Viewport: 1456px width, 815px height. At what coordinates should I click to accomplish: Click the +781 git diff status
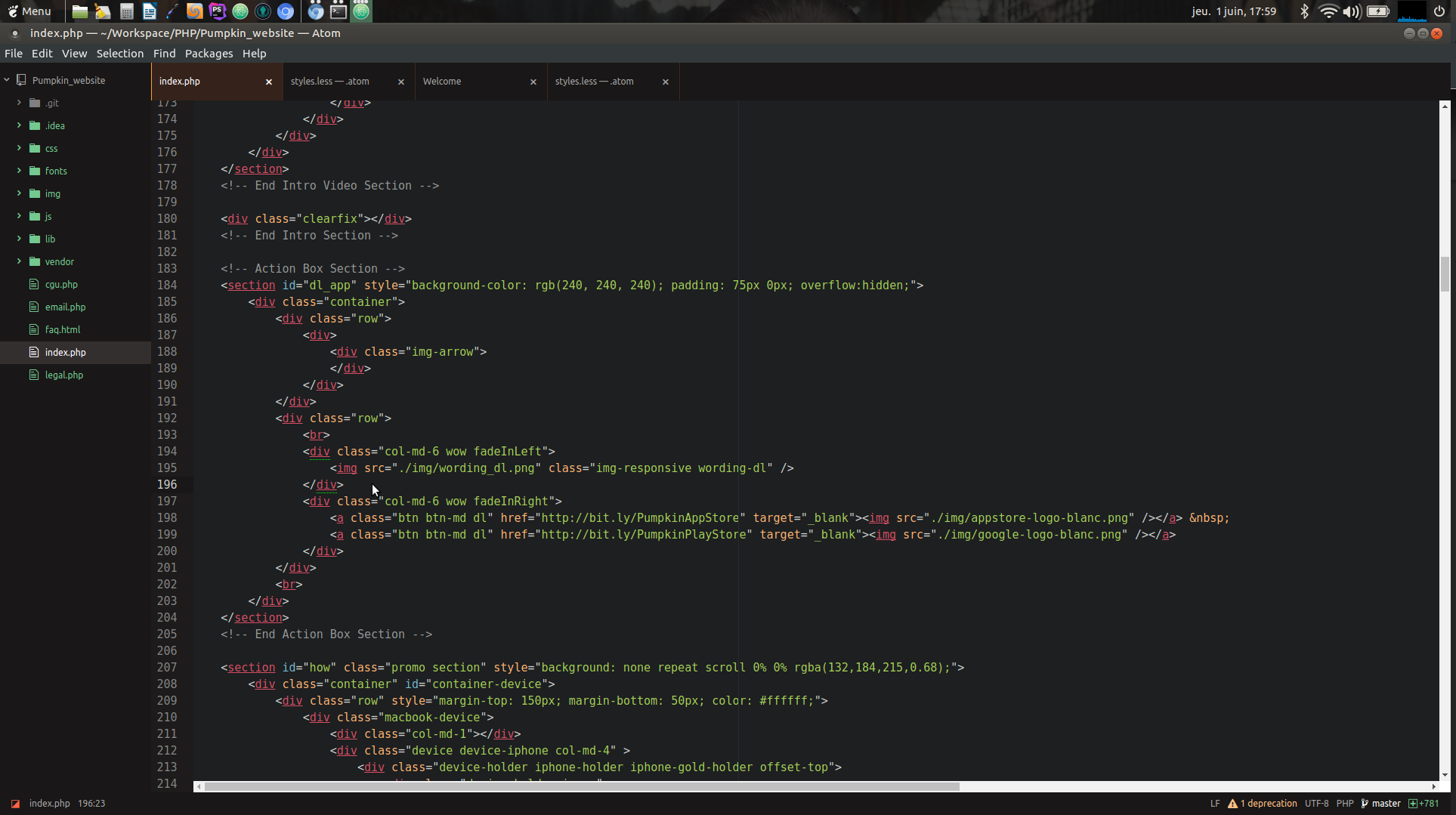[1424, 804]
